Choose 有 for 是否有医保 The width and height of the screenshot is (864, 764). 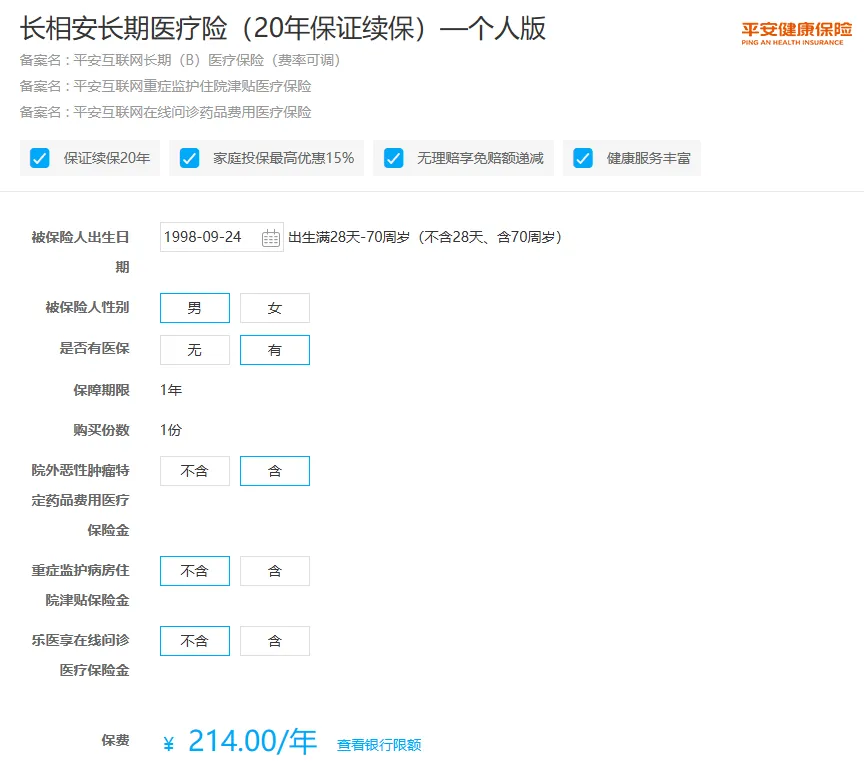[274, 350]
